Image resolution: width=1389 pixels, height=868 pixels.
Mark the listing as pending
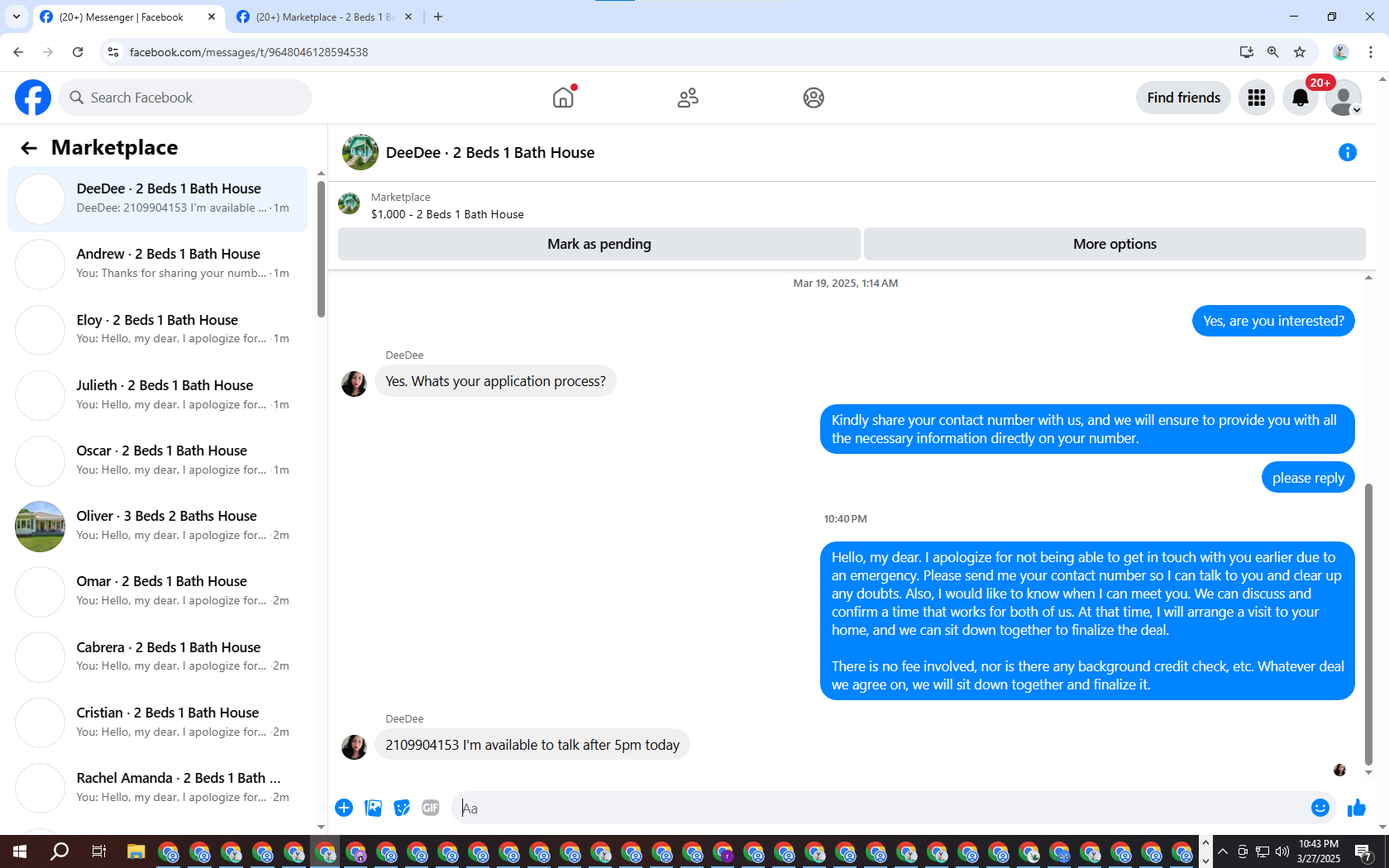click(599, 244)
